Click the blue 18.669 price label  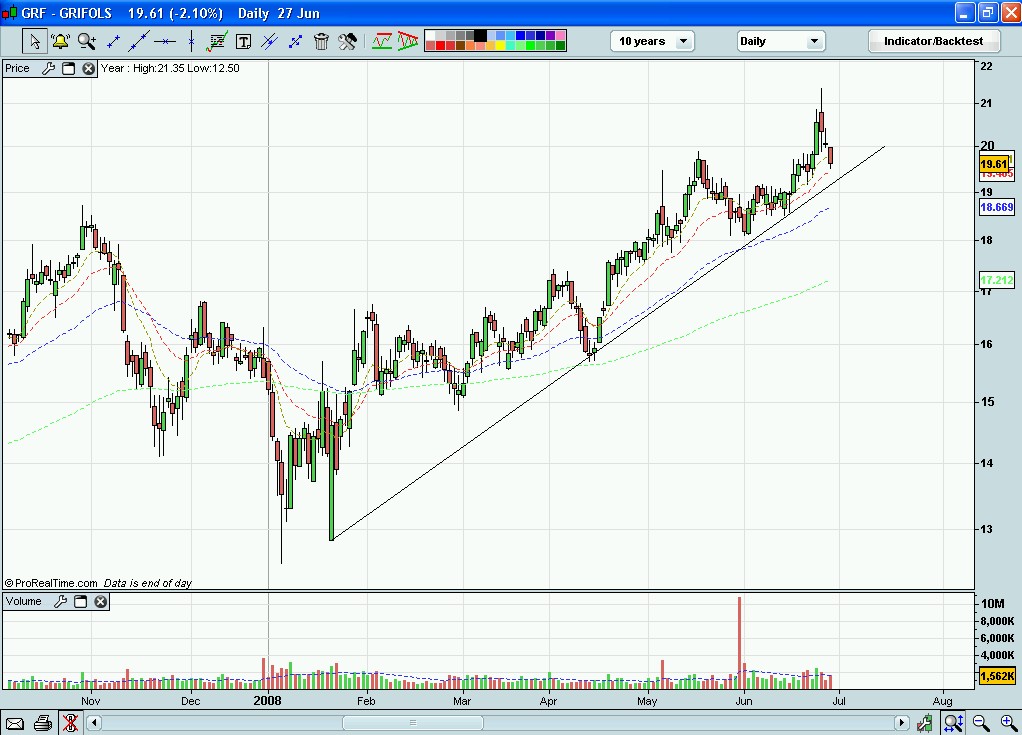997,207
